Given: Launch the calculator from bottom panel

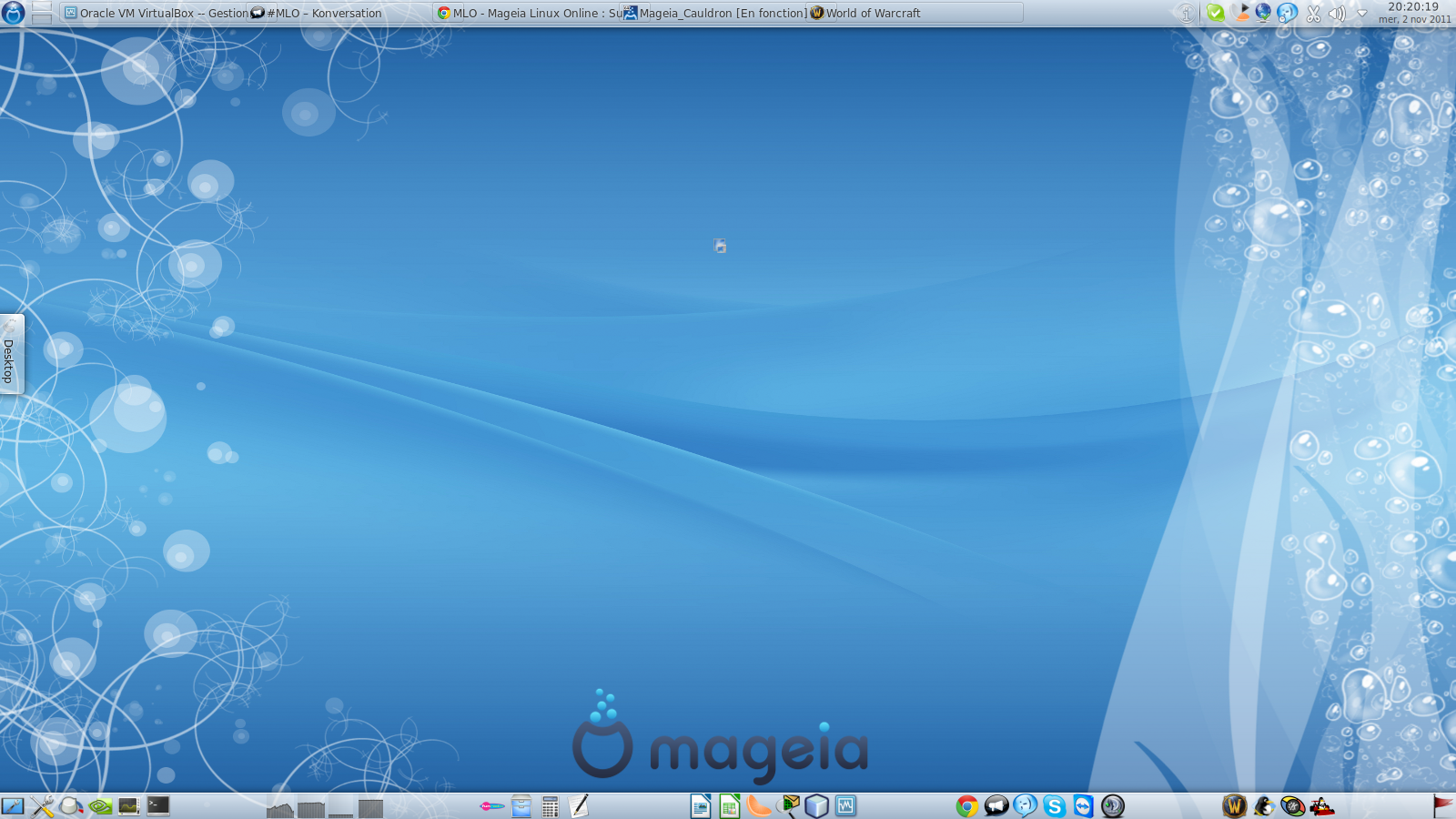Looking at the screenshot, I should [x=550, y=805].
